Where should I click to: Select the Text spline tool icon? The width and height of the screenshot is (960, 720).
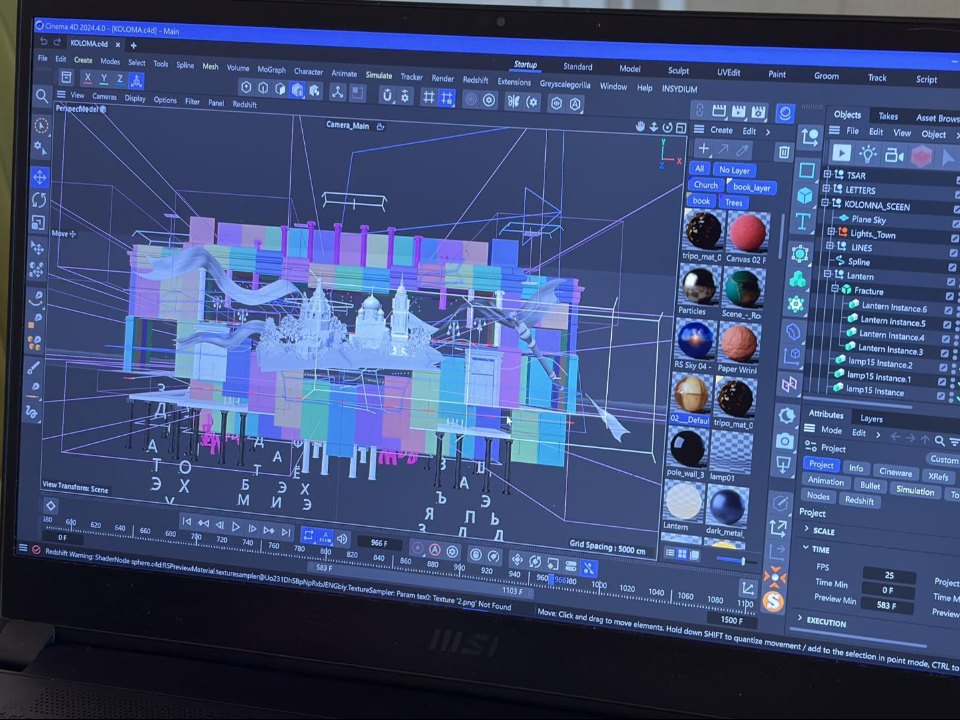pyautogui.click(x=803, y=222)
